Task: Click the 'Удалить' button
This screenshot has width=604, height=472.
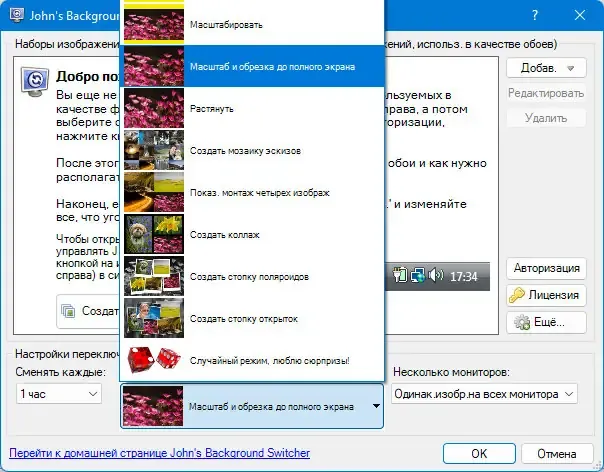Action: tap(546, 118)
